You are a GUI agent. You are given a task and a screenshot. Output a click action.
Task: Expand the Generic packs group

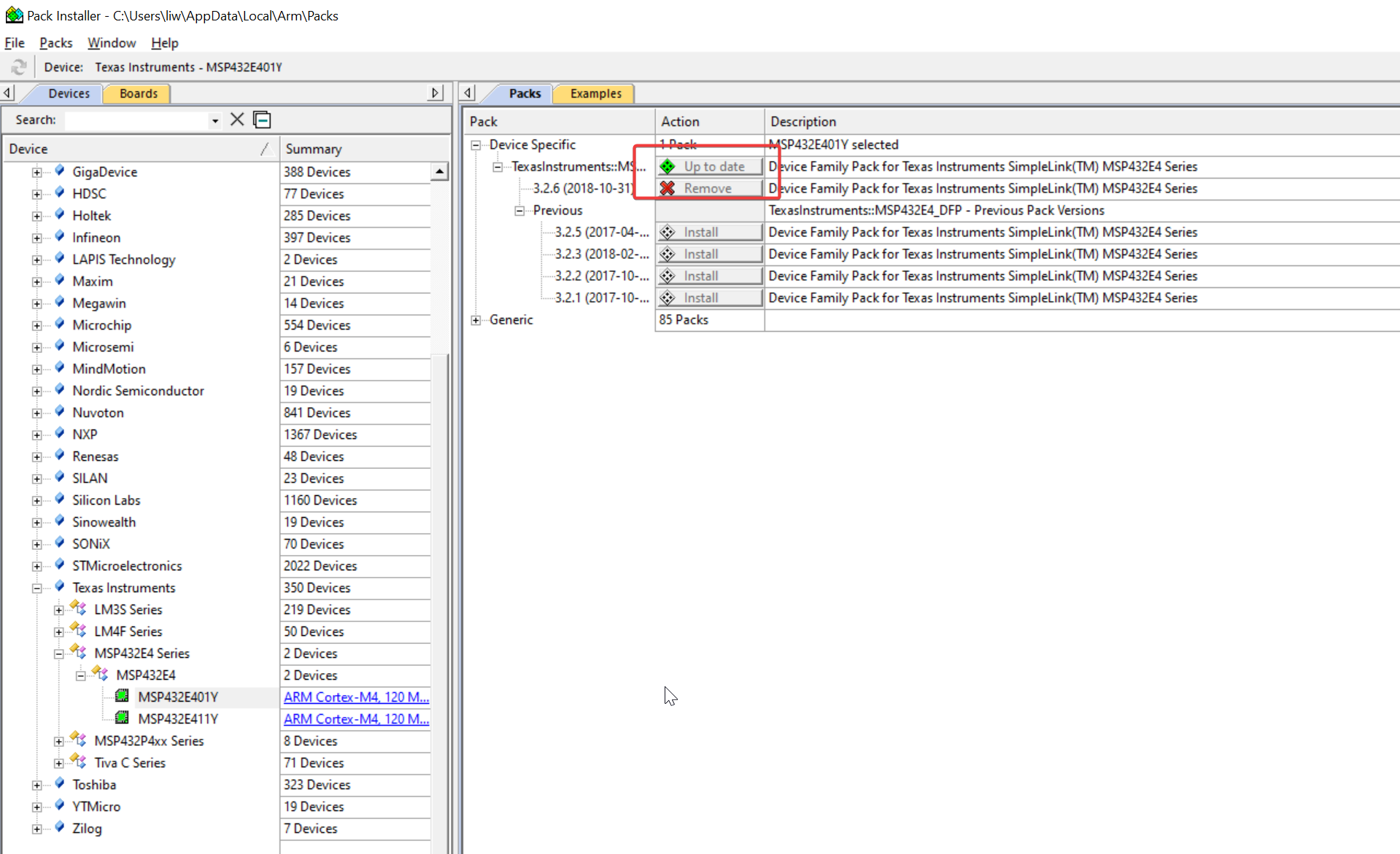point(476,320)
